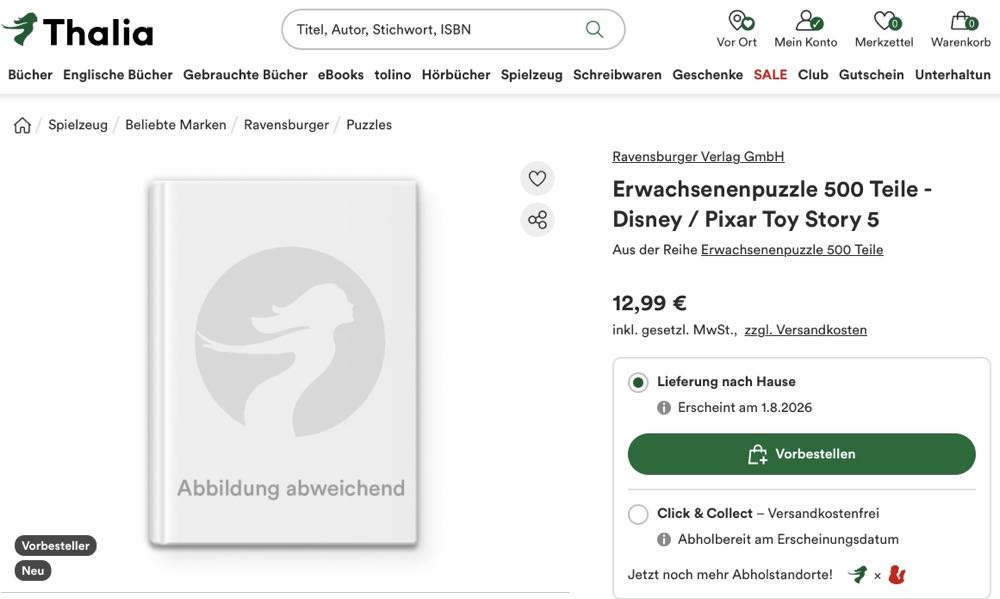This screenshot has height=599, width=1000.
Task: Go to home via breadcrumb house icon
Action: [22, 125]
